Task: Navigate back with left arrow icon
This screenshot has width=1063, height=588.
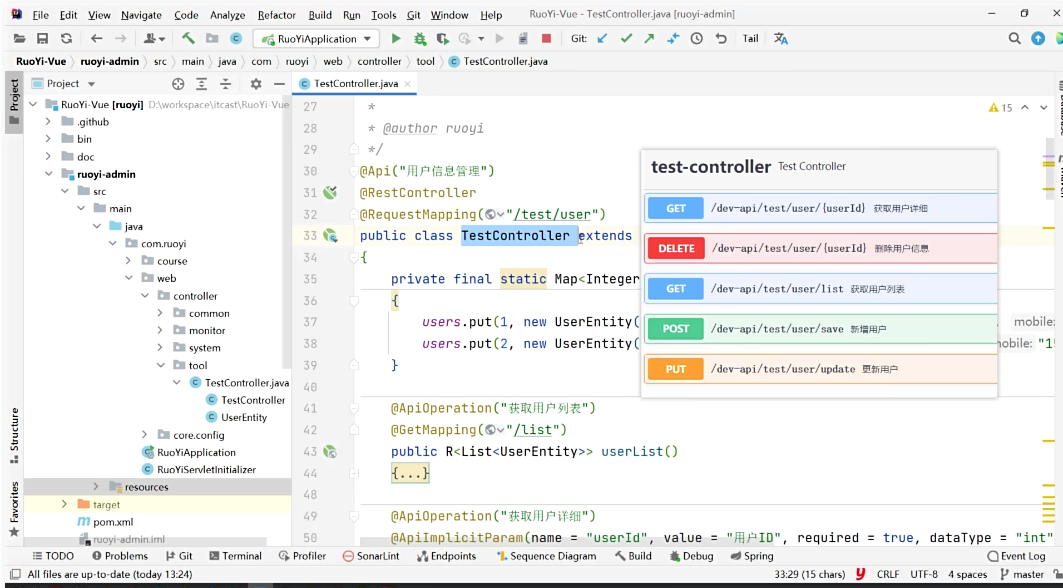Action: coord(96,39)
